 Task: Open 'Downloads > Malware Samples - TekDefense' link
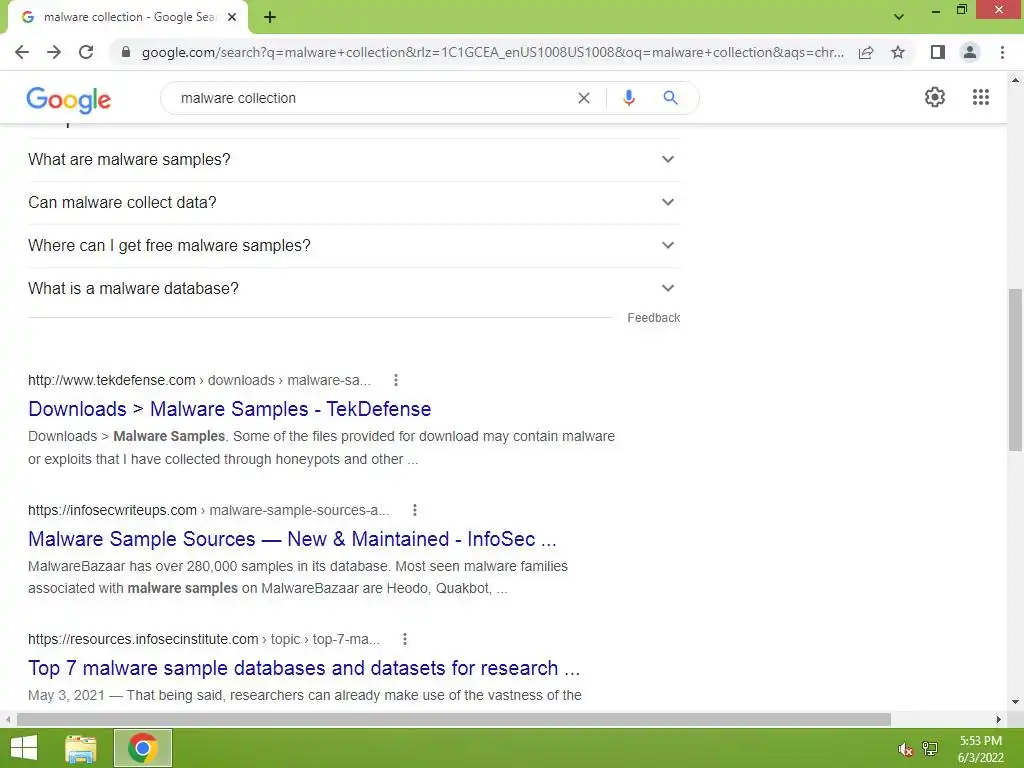(229, 409)
